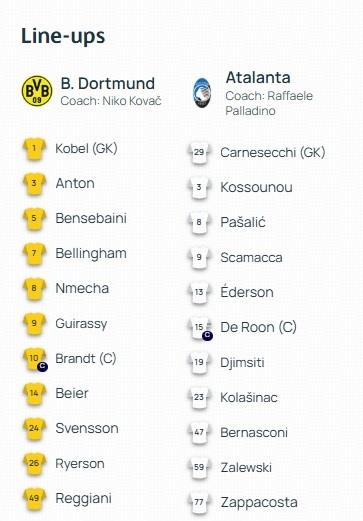363x521 pixels.
Task: Click the Line-ups section heading
Action: click(63, 36)
